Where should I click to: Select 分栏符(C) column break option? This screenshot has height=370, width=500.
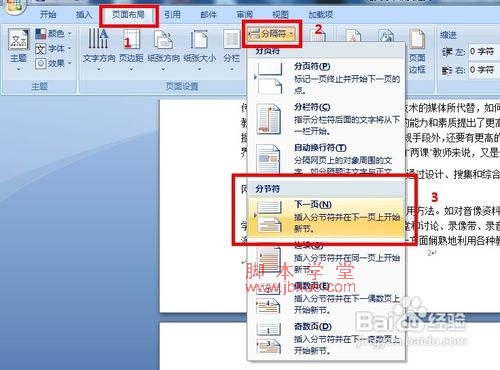[326, 119]
